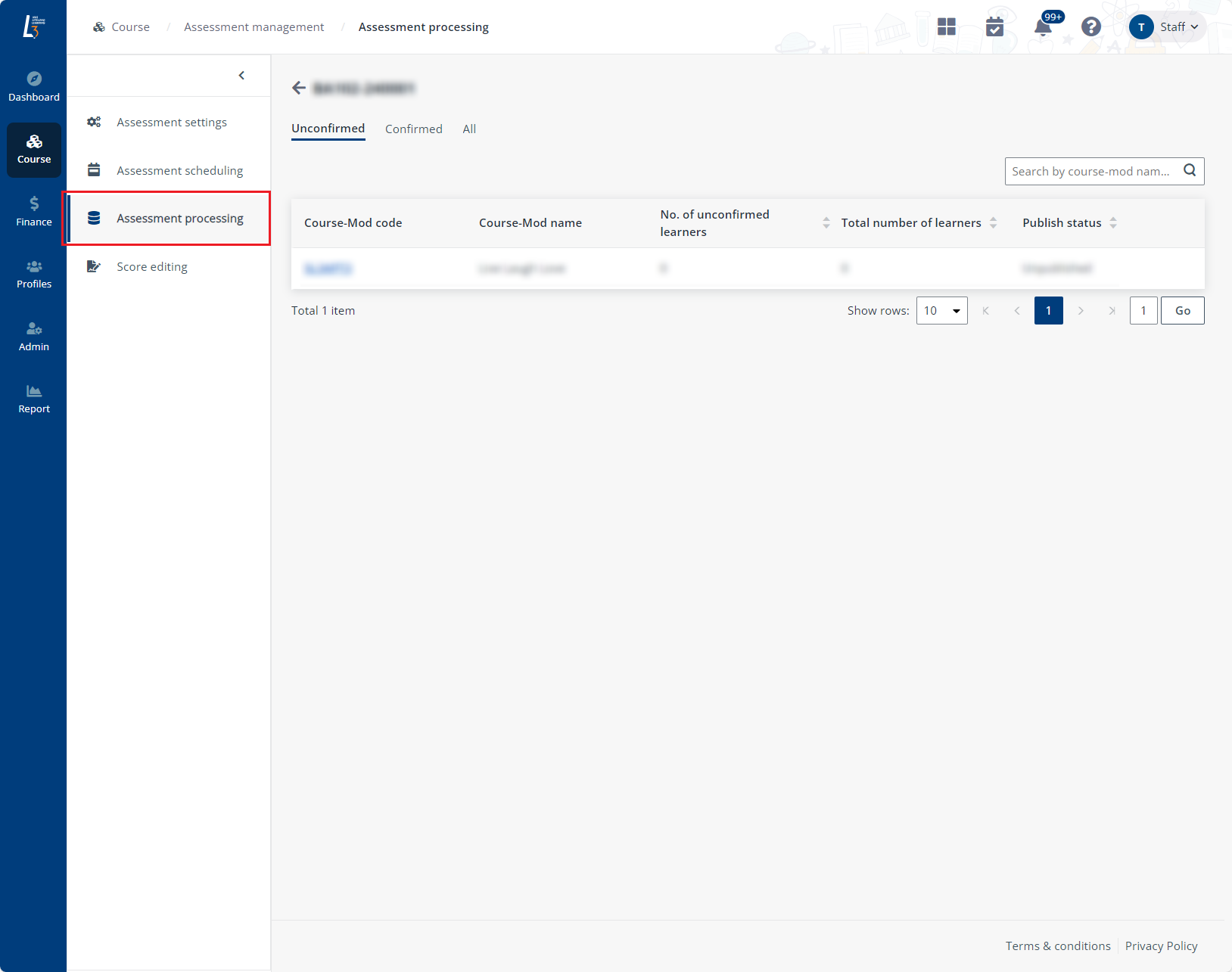Switch to the Confirmed tab
The image size is (1232, 972).
tap(413, 129)
